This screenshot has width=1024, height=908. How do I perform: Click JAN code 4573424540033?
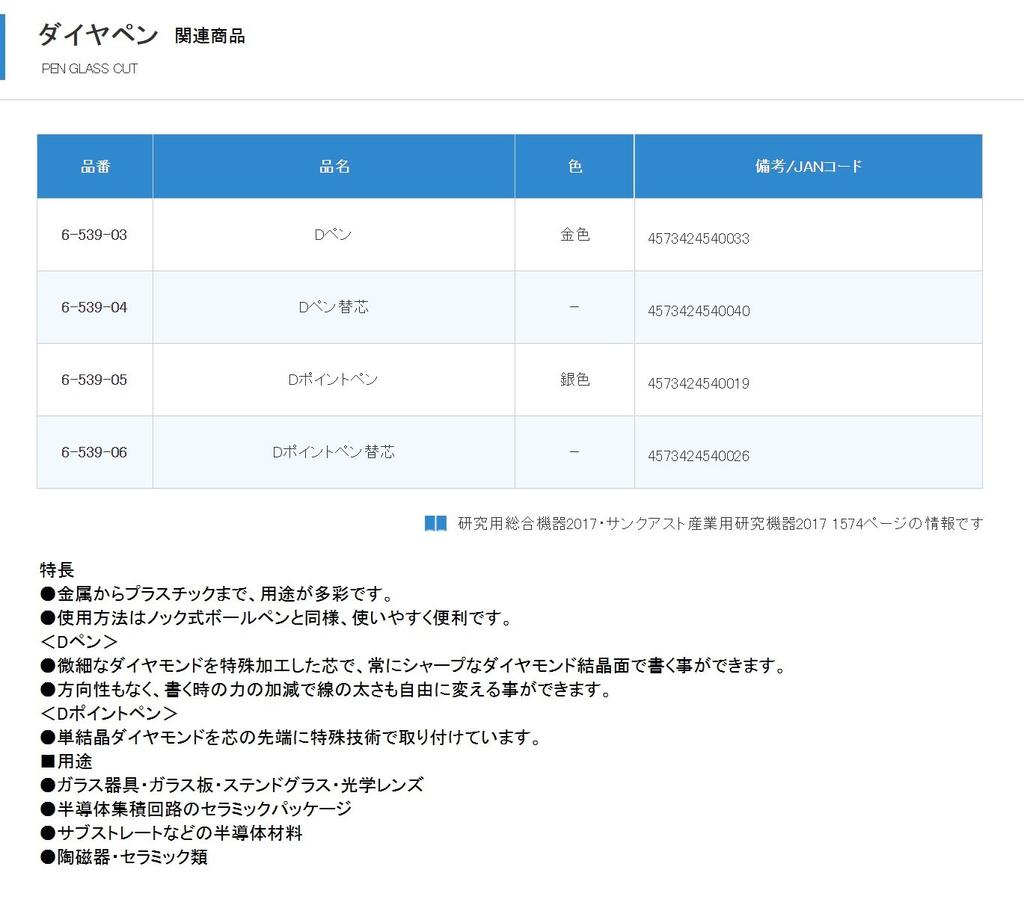[698, 239]
